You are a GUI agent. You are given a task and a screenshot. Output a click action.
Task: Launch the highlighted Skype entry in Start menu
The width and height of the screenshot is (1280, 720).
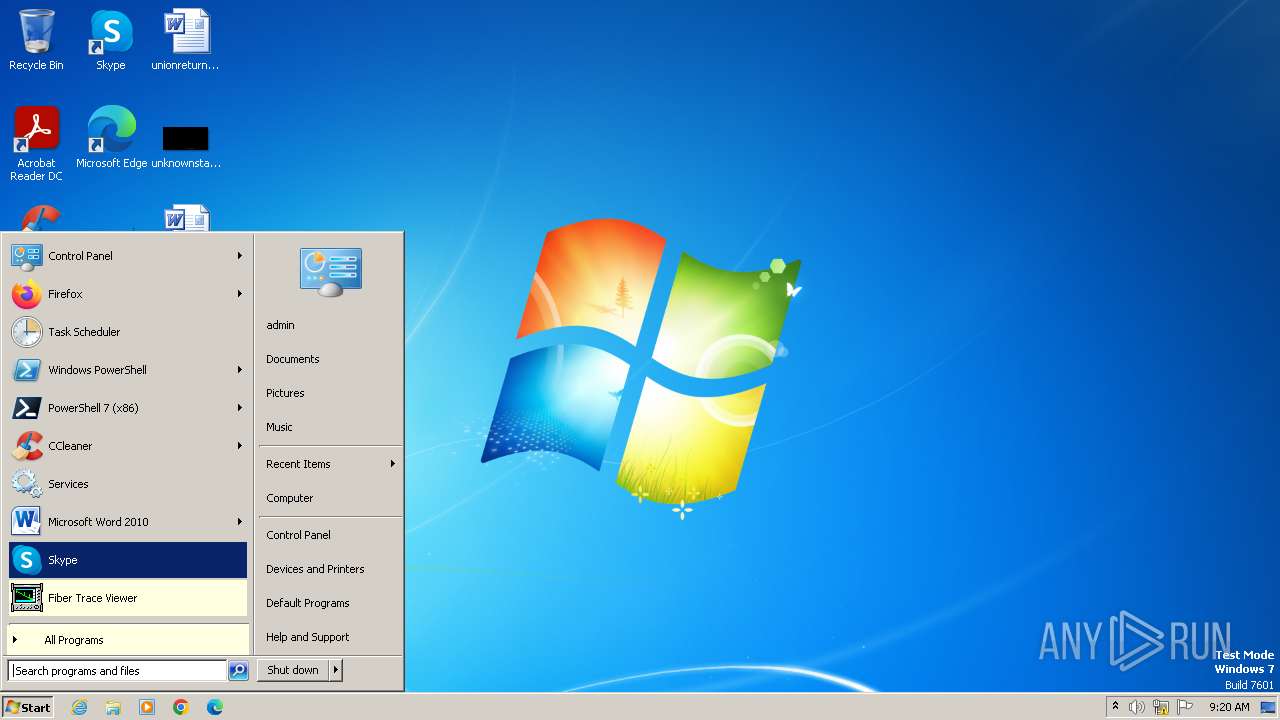click(x=127, y=560)
